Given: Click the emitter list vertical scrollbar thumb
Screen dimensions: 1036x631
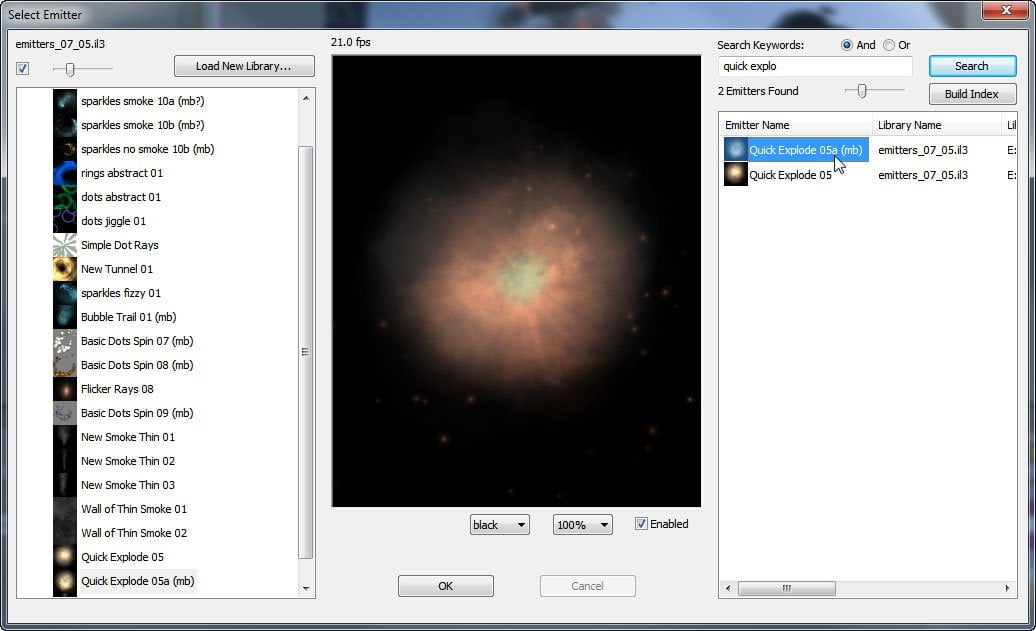Looking at the screenshot, I should (305, 352).
